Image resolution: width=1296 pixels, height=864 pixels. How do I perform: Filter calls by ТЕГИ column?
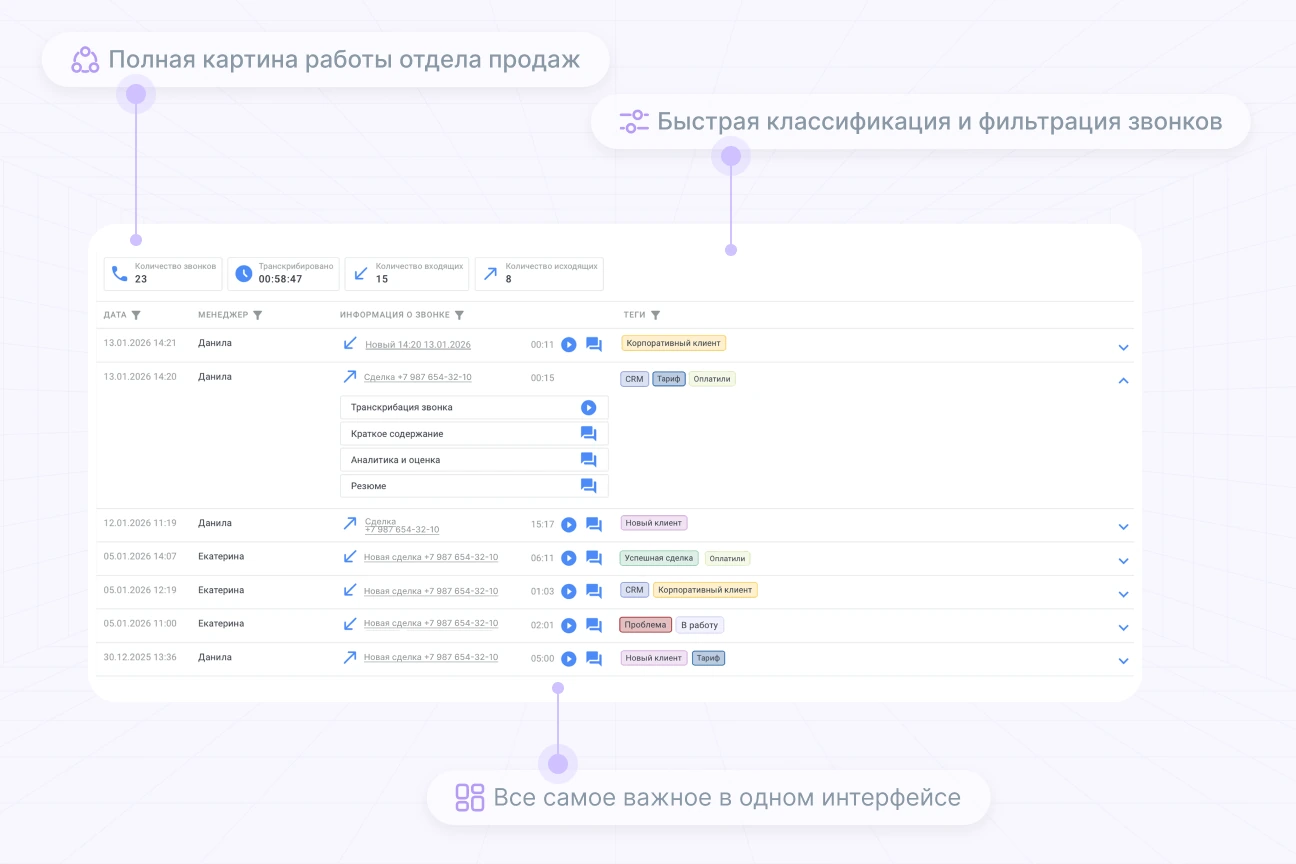(656, 315)
